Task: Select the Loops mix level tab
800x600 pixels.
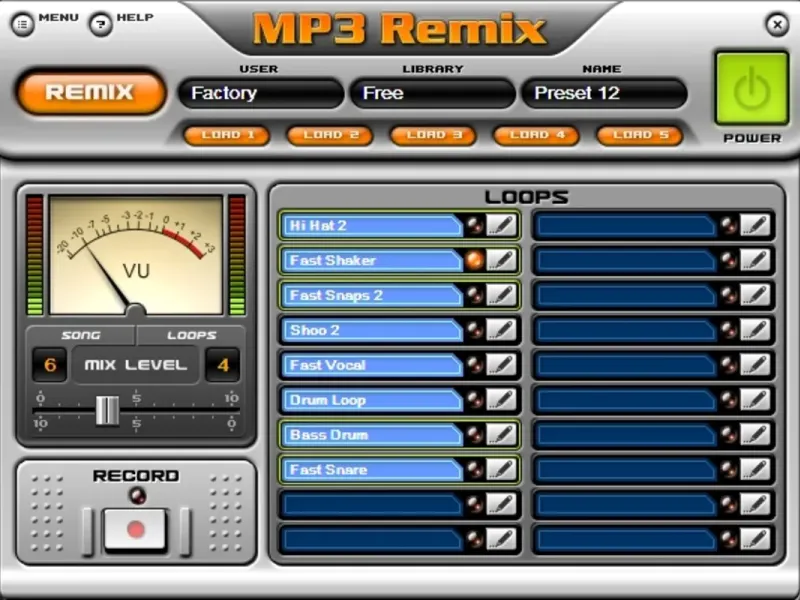Action: tap(191, 335)
